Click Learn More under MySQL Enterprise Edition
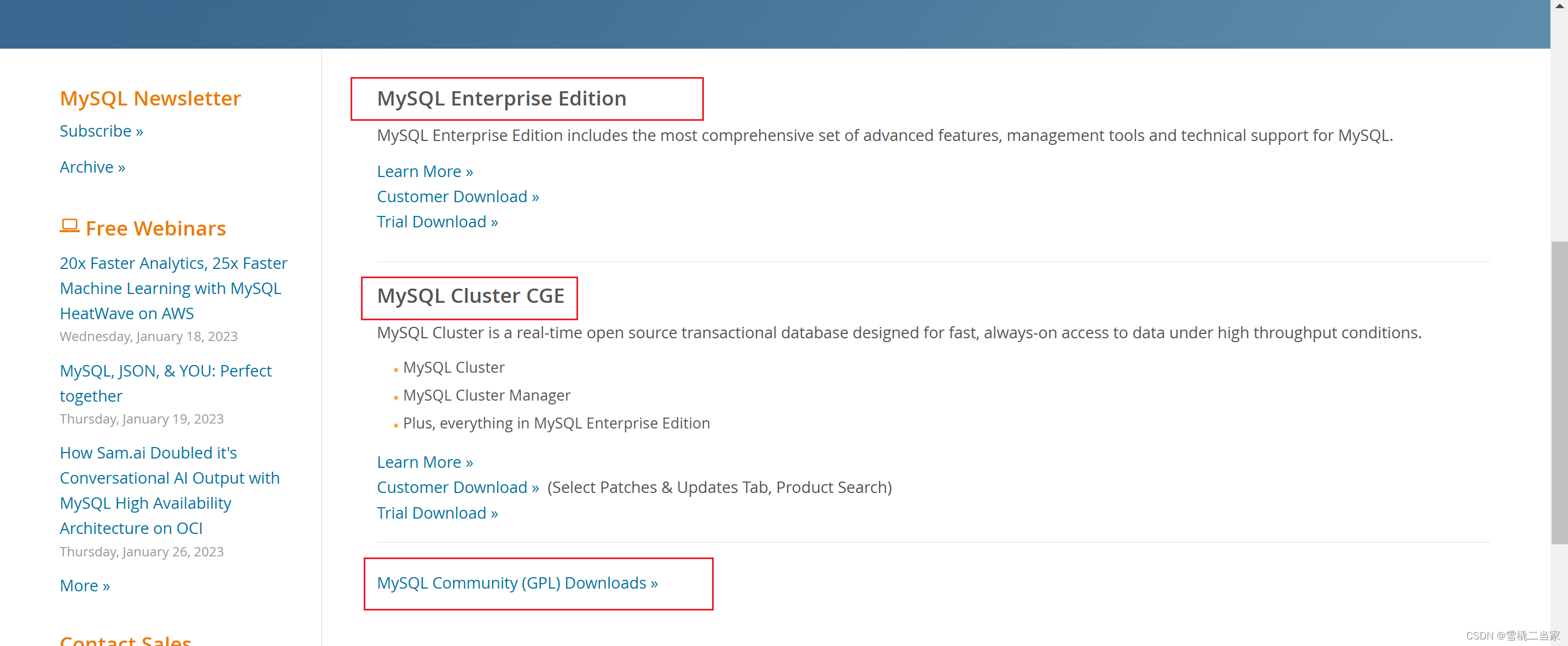The width and height of the screenshot is (1568, 646). 425,172
